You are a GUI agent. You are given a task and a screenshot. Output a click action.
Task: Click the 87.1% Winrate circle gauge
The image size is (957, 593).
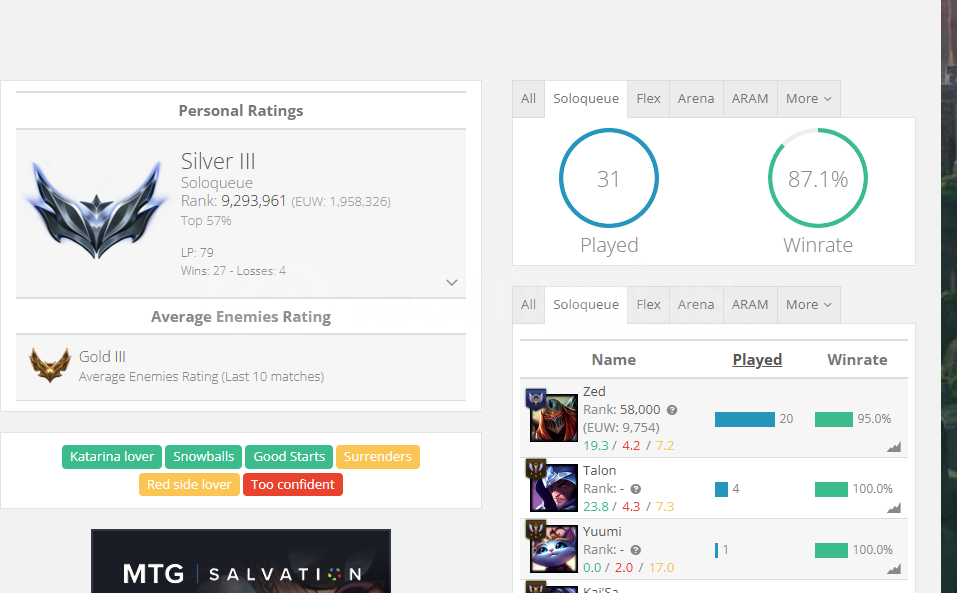[817, 178]
